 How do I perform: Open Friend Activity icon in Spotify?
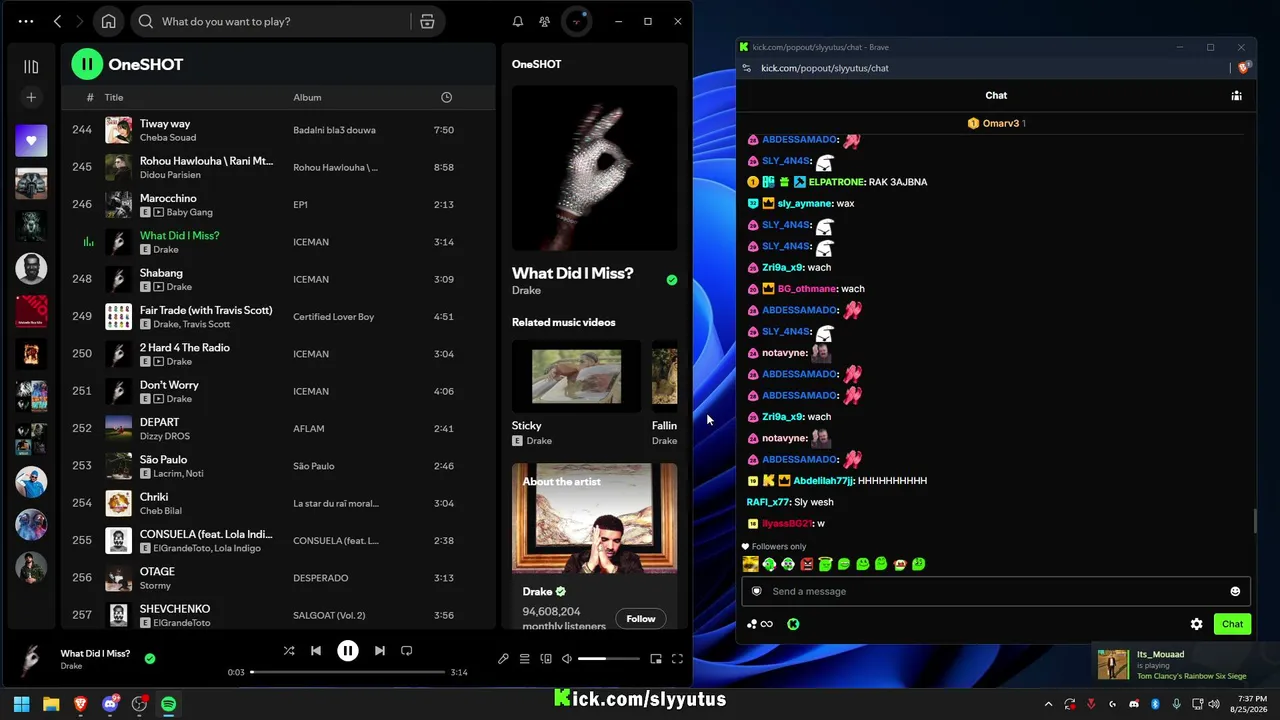coord(544,21)
